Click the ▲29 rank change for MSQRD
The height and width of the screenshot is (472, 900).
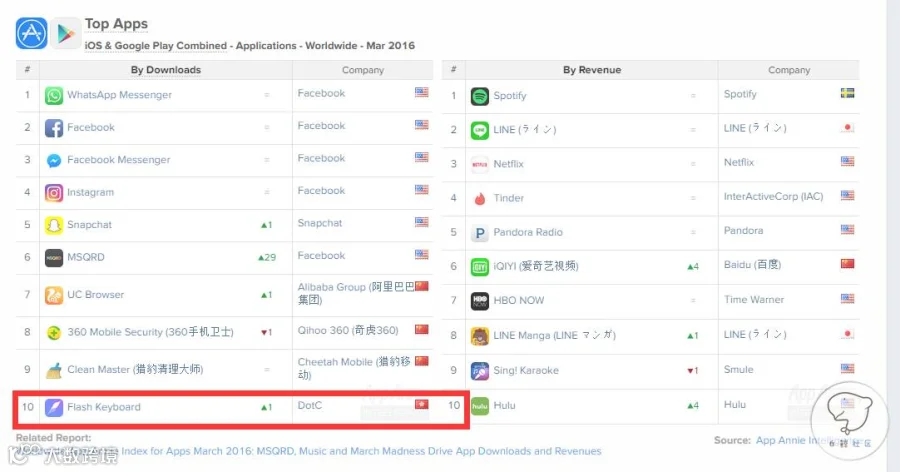point(267,257)
